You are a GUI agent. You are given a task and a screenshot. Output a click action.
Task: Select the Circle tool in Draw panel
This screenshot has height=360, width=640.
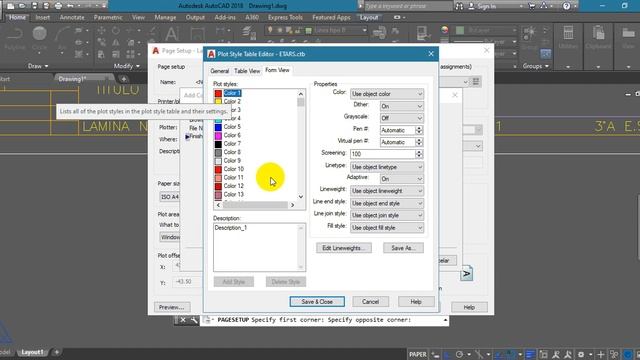tap(39, 38)
